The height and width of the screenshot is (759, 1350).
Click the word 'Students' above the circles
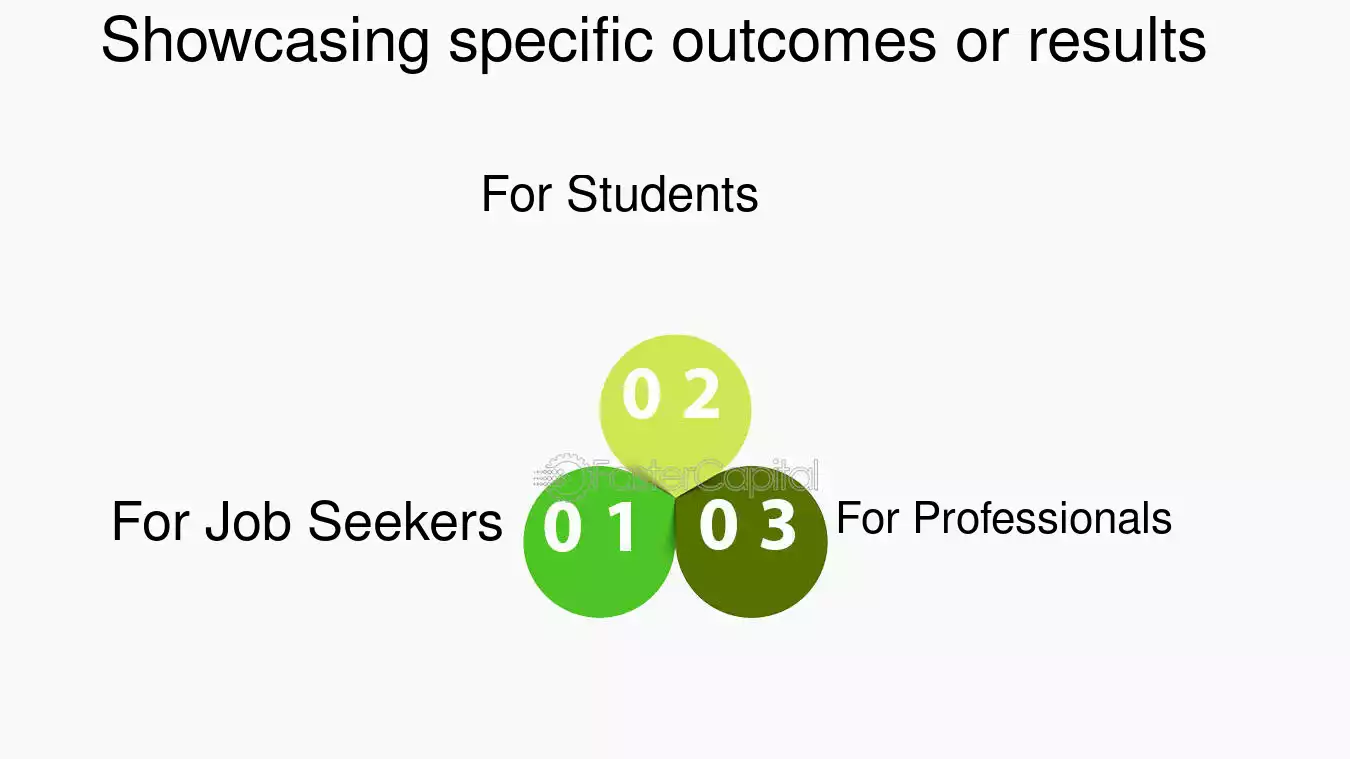pyautogui.click(x=663, y=193)
